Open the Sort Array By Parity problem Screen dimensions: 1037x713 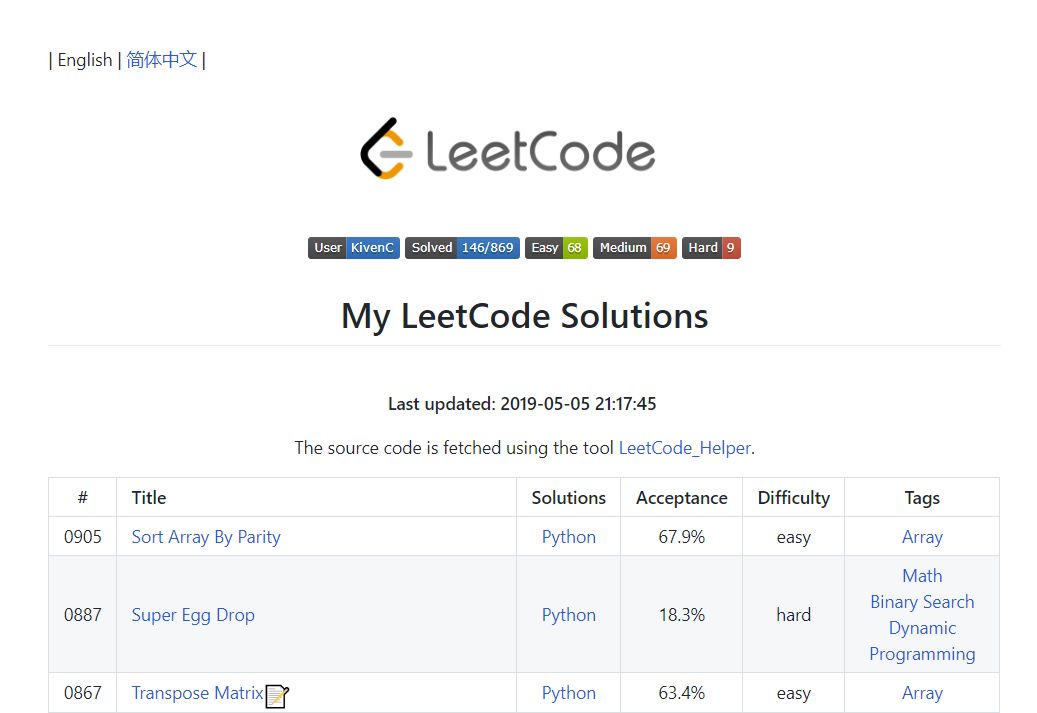(x=206, y=537)
